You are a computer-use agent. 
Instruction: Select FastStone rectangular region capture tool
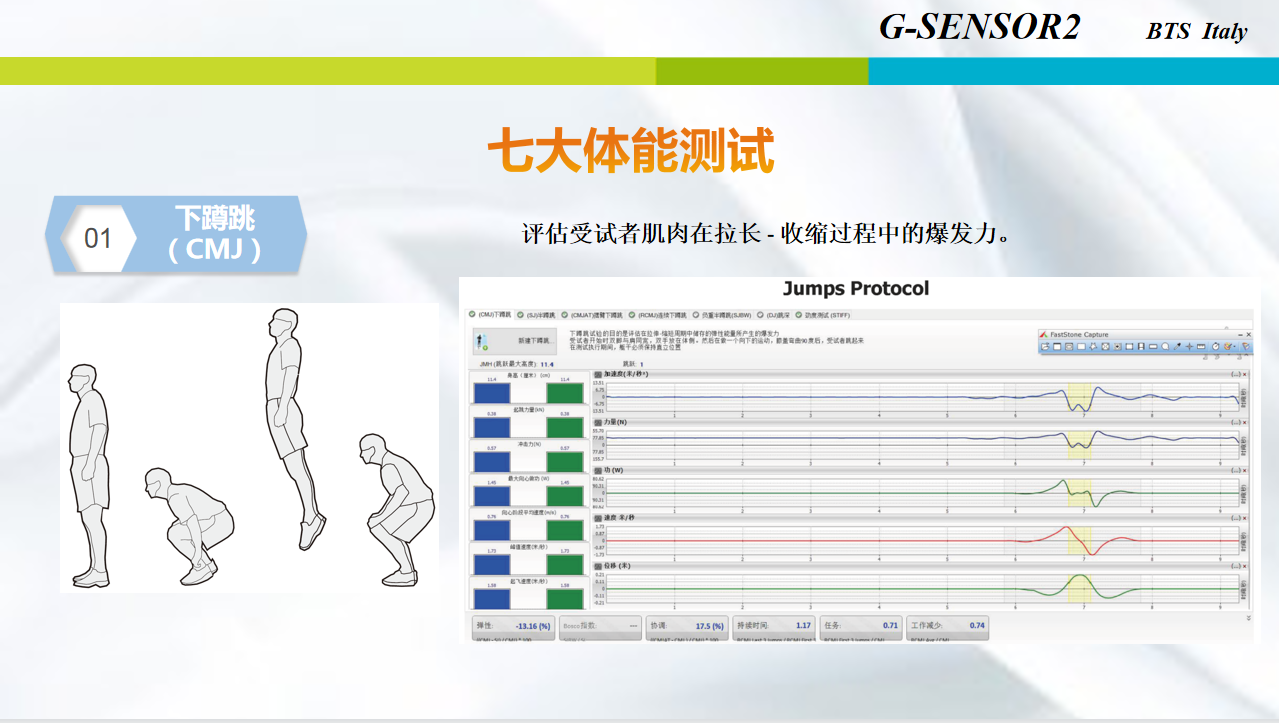coord(1079,347)
